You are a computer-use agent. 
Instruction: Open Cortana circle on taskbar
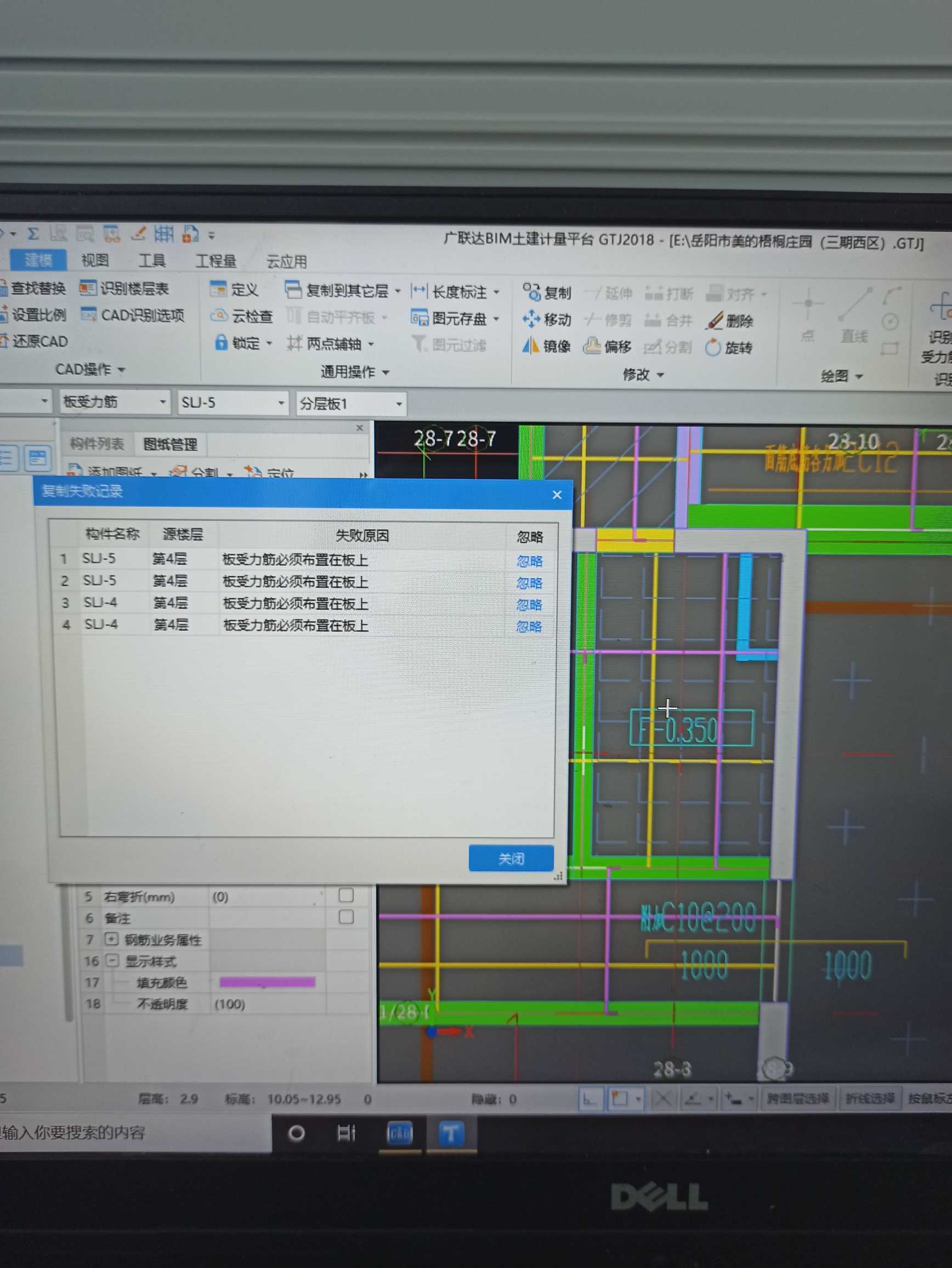(296, 1133)
